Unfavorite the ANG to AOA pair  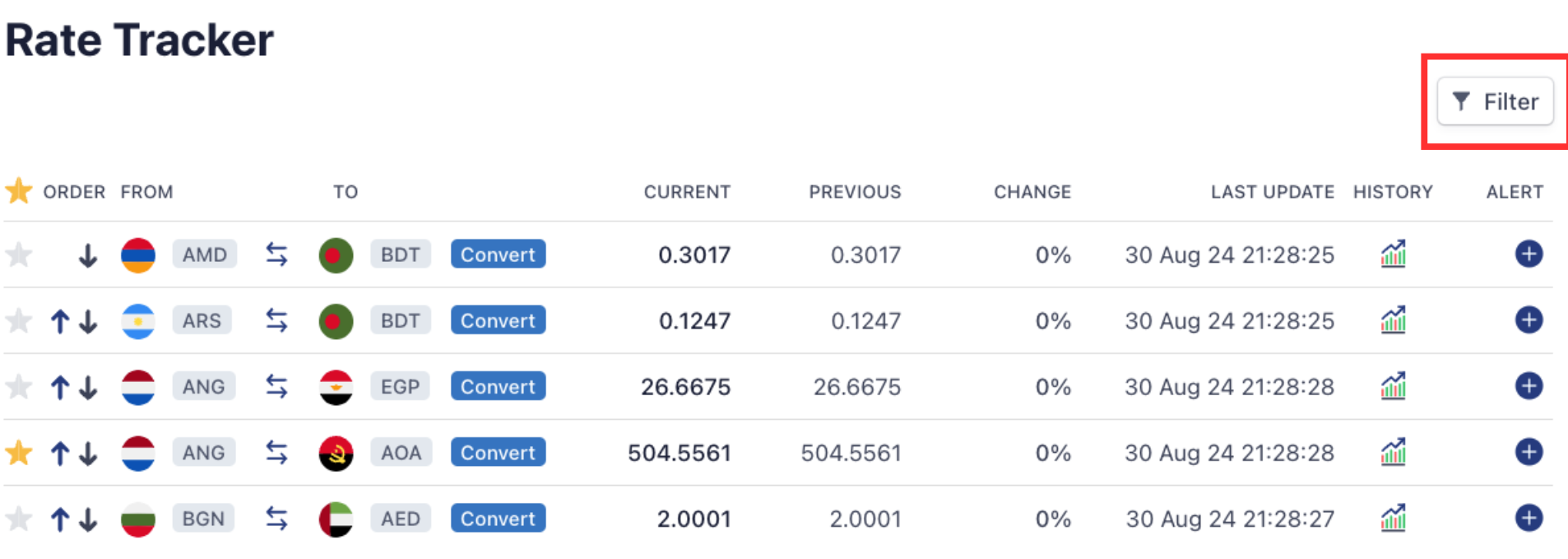click(x=19, y=453)
